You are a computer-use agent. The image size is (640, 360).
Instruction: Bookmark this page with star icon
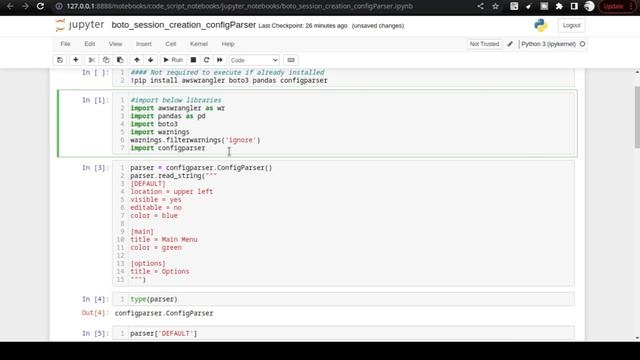496,6
